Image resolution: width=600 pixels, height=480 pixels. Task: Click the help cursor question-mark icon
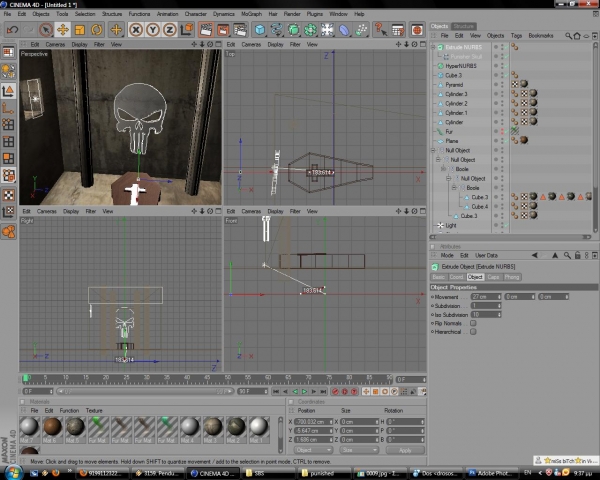pyautogui.click(x=380, y=29)
